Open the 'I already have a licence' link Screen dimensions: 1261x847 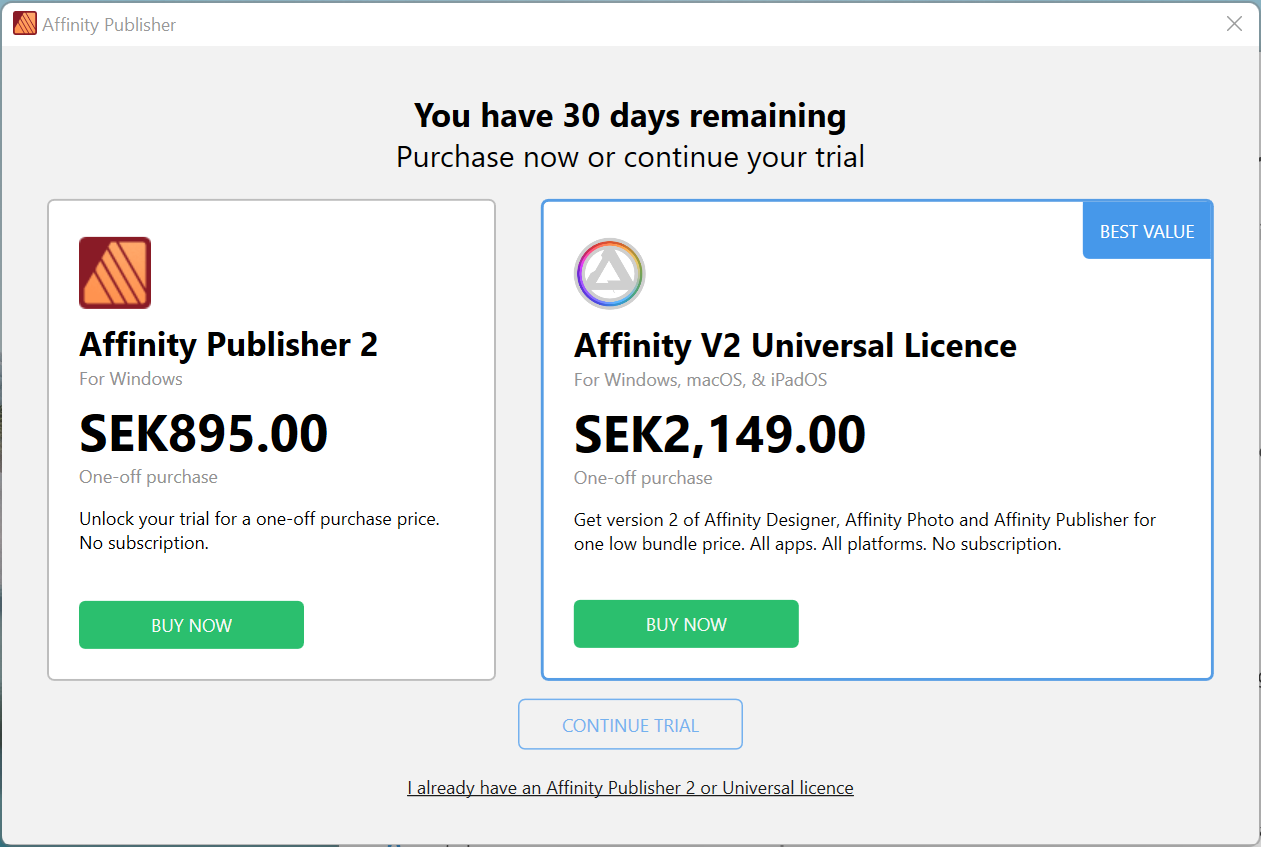coord(630,788)
